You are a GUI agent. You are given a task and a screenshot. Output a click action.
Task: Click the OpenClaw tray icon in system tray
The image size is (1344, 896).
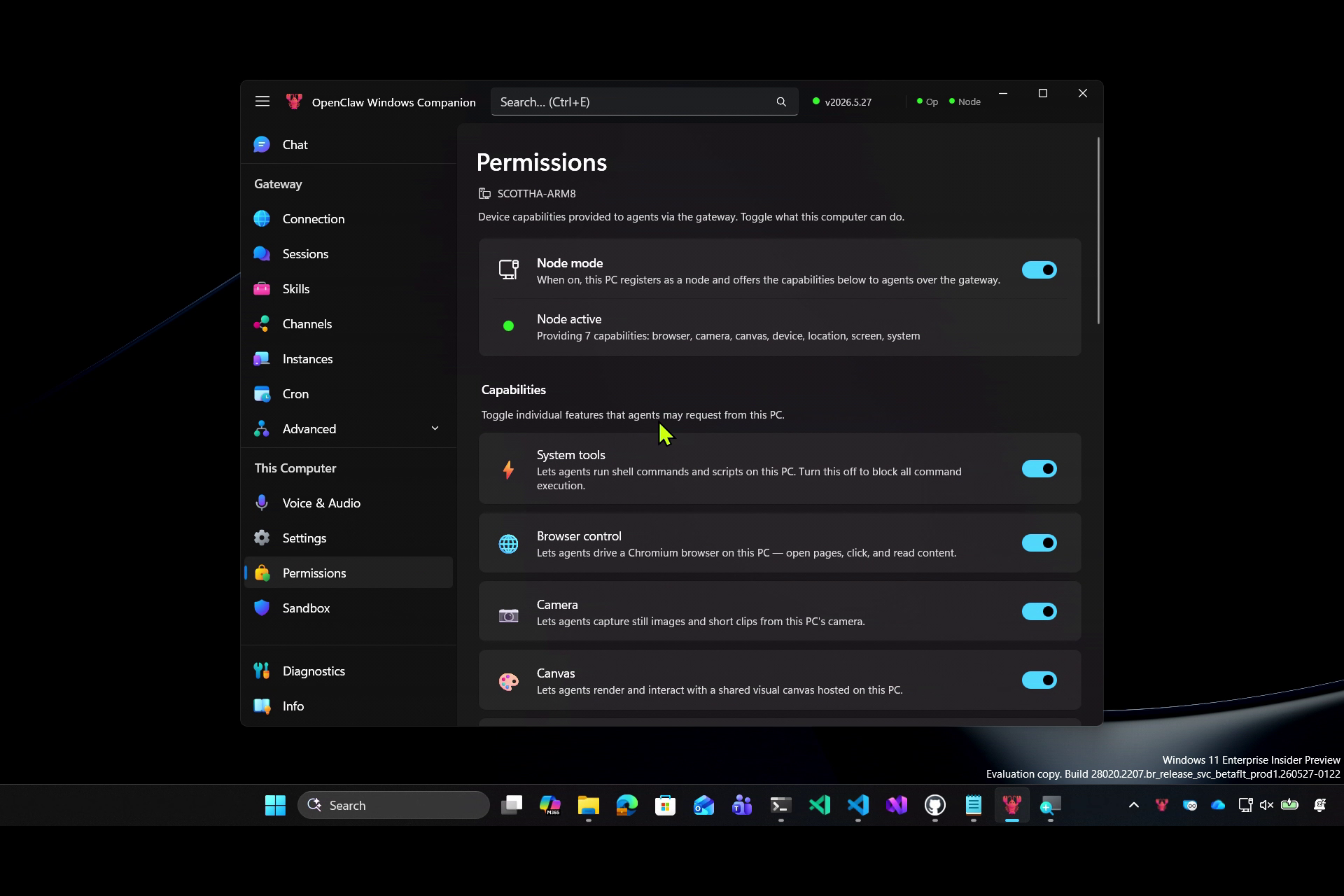coord(1162,805)
